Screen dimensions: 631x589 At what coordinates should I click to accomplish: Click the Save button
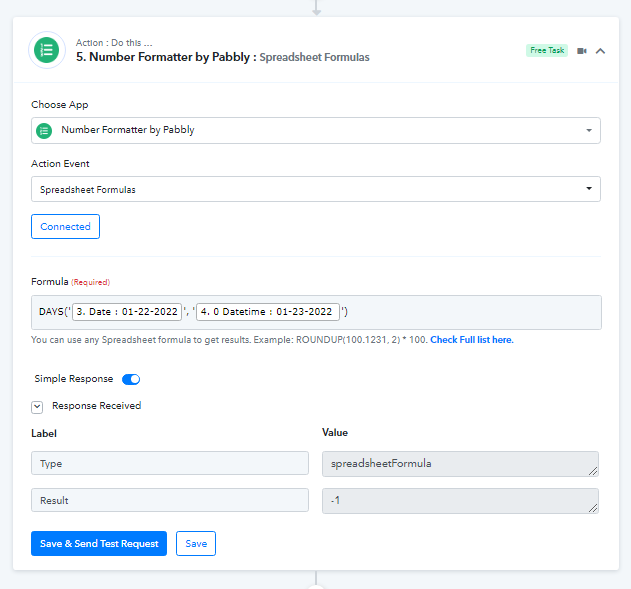(196, 544)
